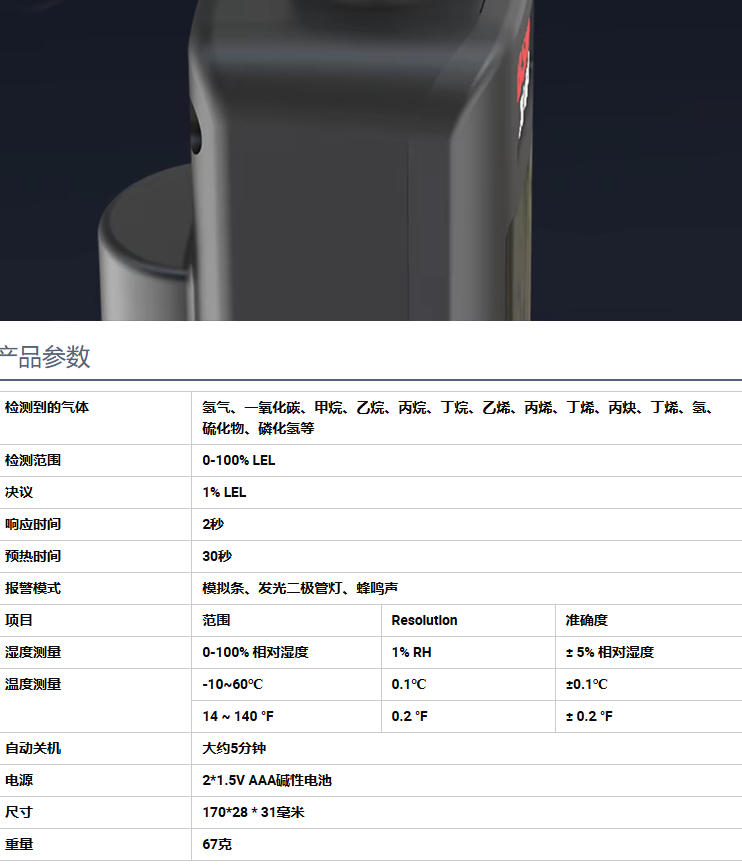The image size is (742, 868).
Task: Click the 大约5分钟 auto power-off value
Action: click(234, 748)
